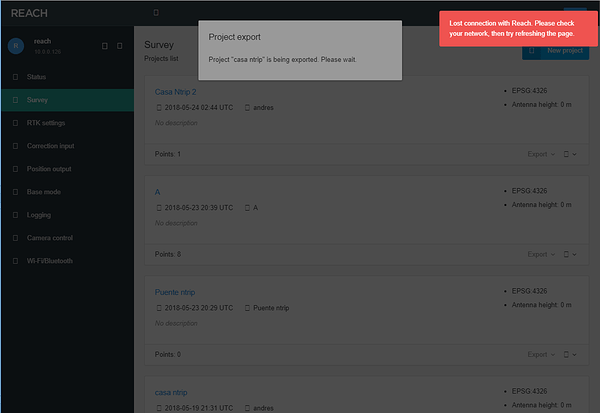Viewport: 600px width, 413px height.
Task: Click the Correction input sidebar icon
Action: pos(15,146)
